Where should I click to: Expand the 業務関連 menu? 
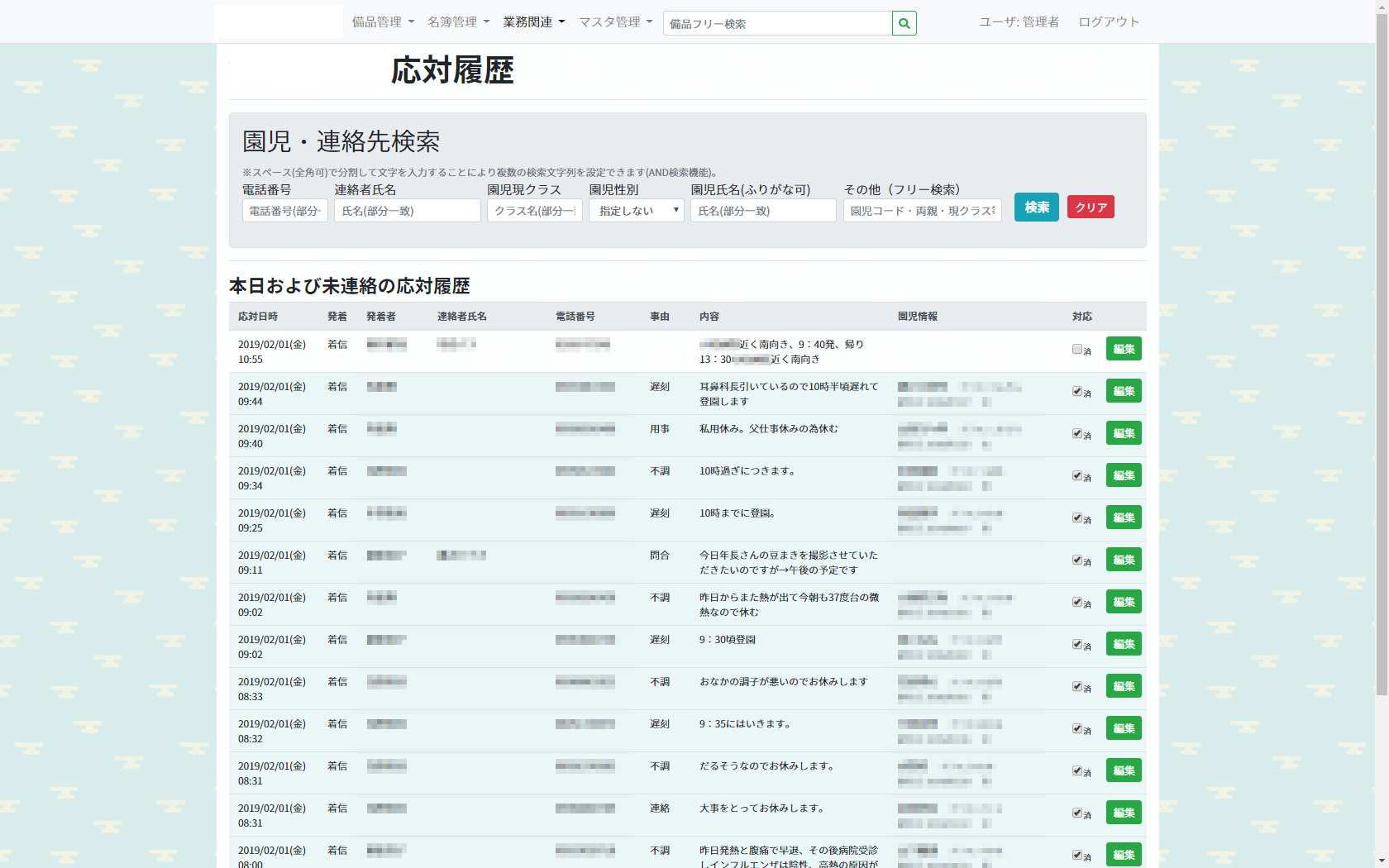click(x=534, y=22)
